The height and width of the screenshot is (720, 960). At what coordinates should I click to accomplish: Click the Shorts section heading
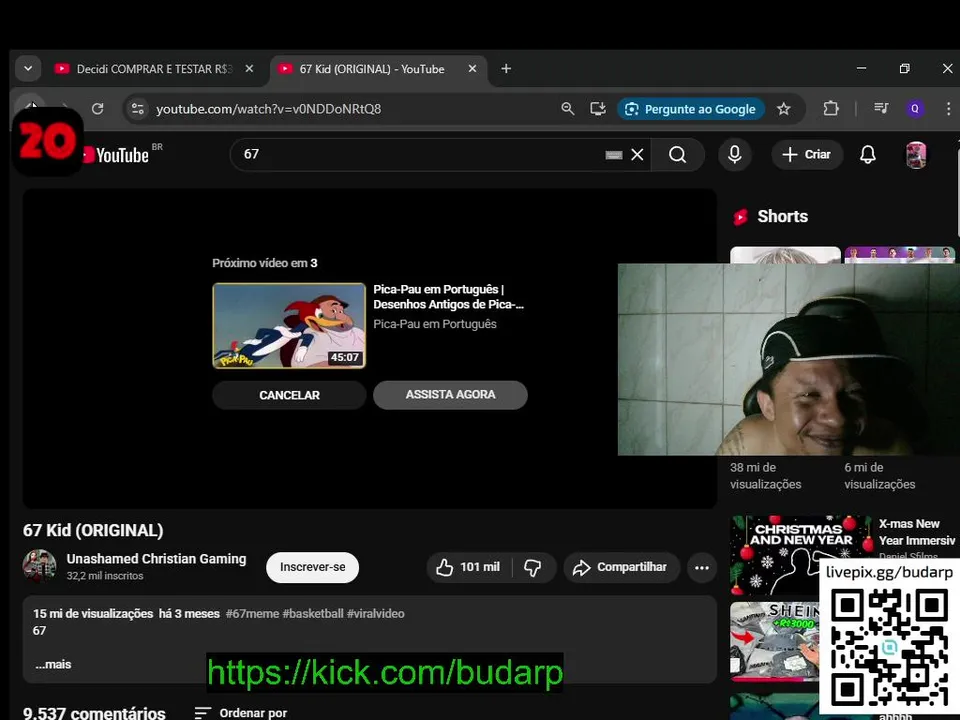(x=782, y=216)
